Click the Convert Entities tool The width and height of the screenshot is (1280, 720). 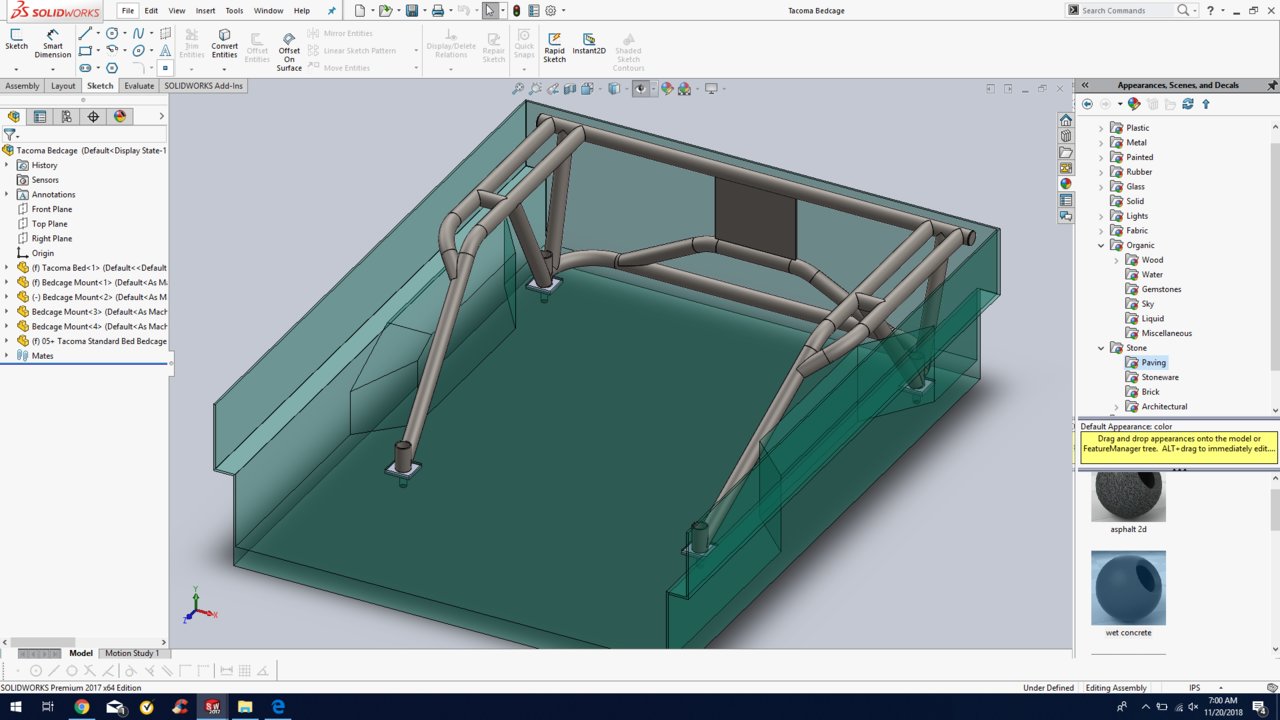[x=224, y=43]
